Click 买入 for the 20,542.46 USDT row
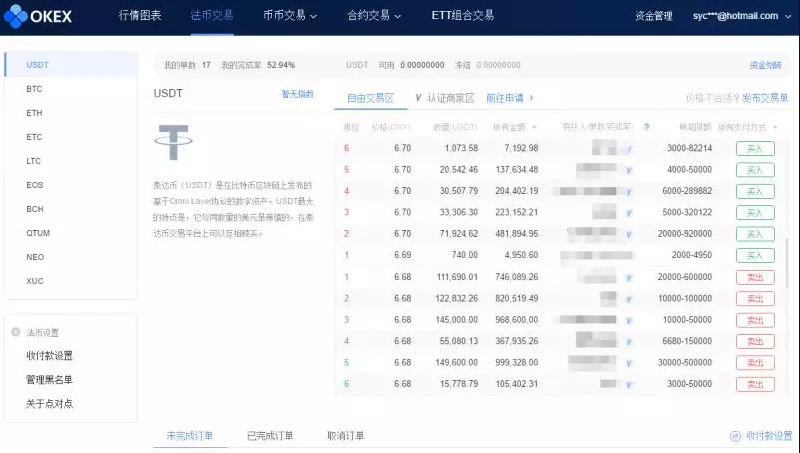Screen dimensions: 800x453 pyautogui.click(x=755, y=170)
